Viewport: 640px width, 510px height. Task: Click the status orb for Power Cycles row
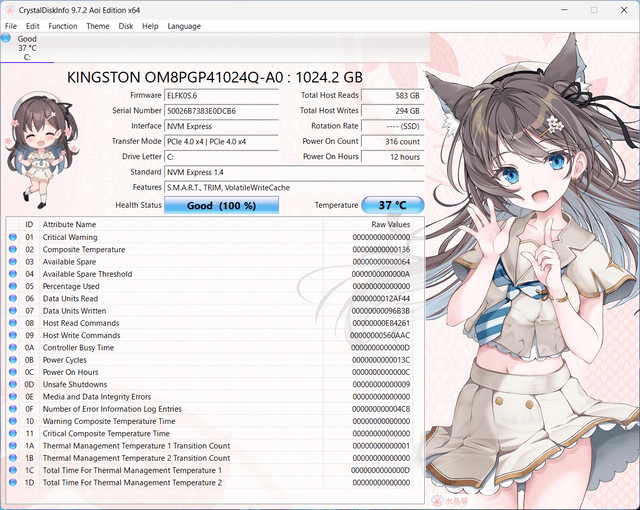point(13,359)
